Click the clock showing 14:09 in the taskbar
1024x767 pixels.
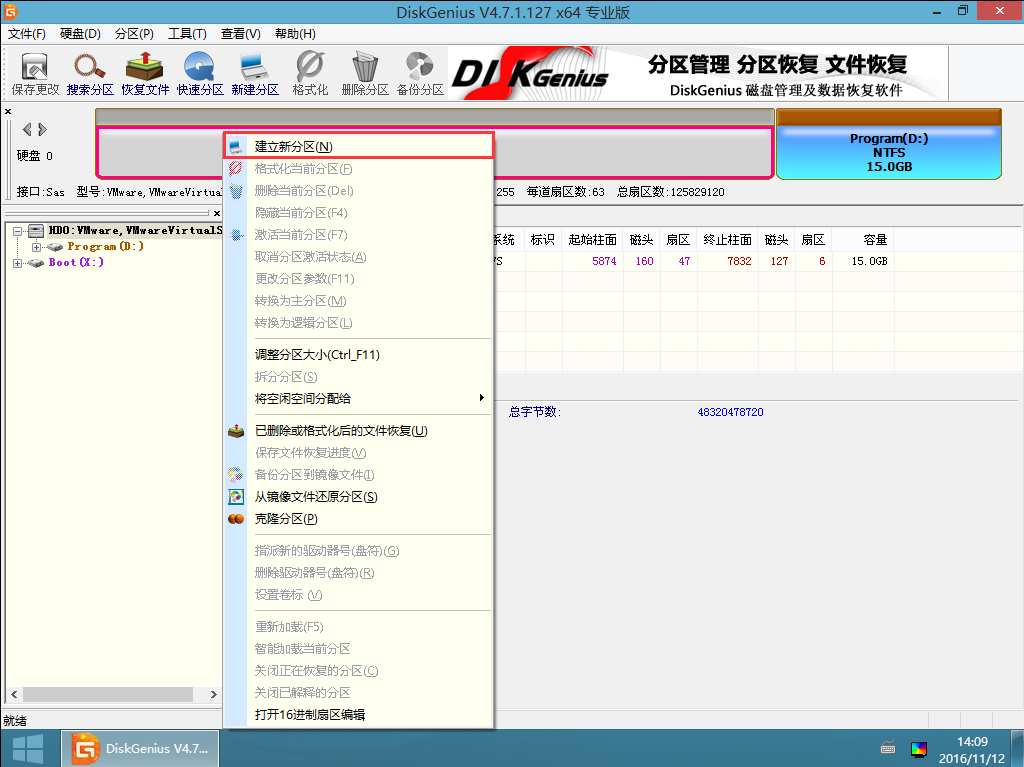pyautogui.click(x=972, y=742)
